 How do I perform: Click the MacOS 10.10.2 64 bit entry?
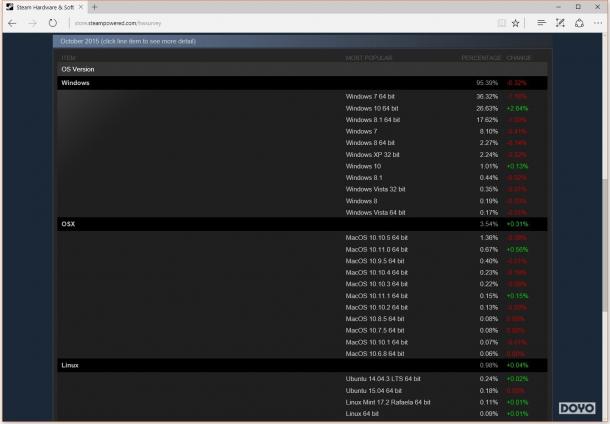377,307
